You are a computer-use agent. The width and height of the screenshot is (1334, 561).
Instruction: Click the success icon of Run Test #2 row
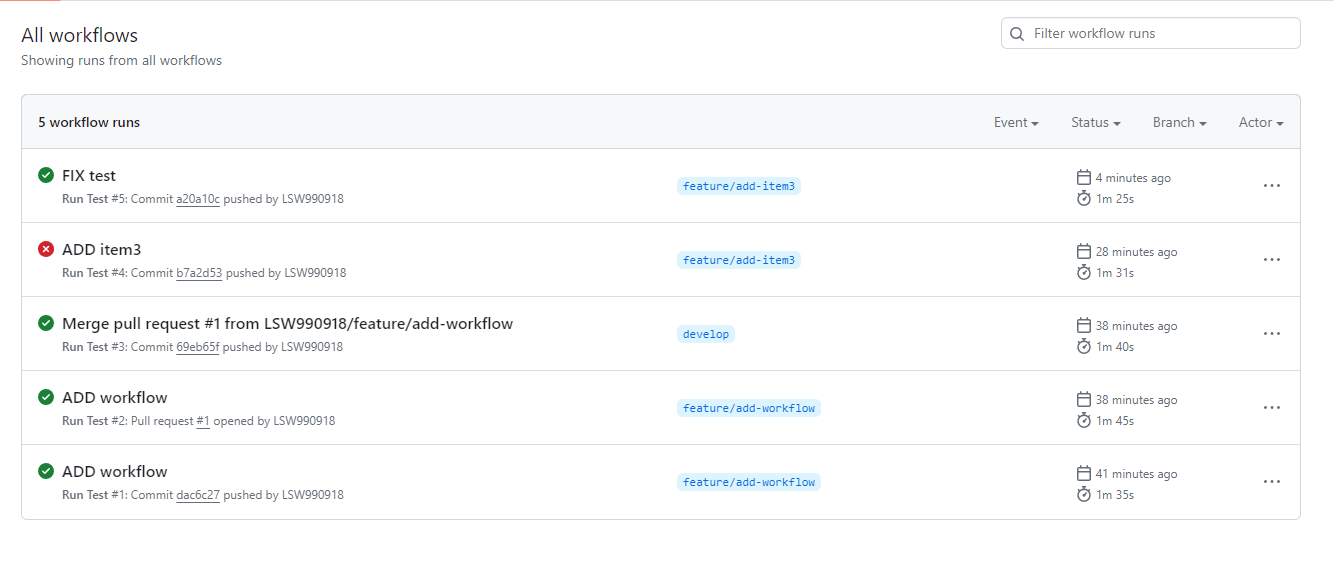click(46, 397)
